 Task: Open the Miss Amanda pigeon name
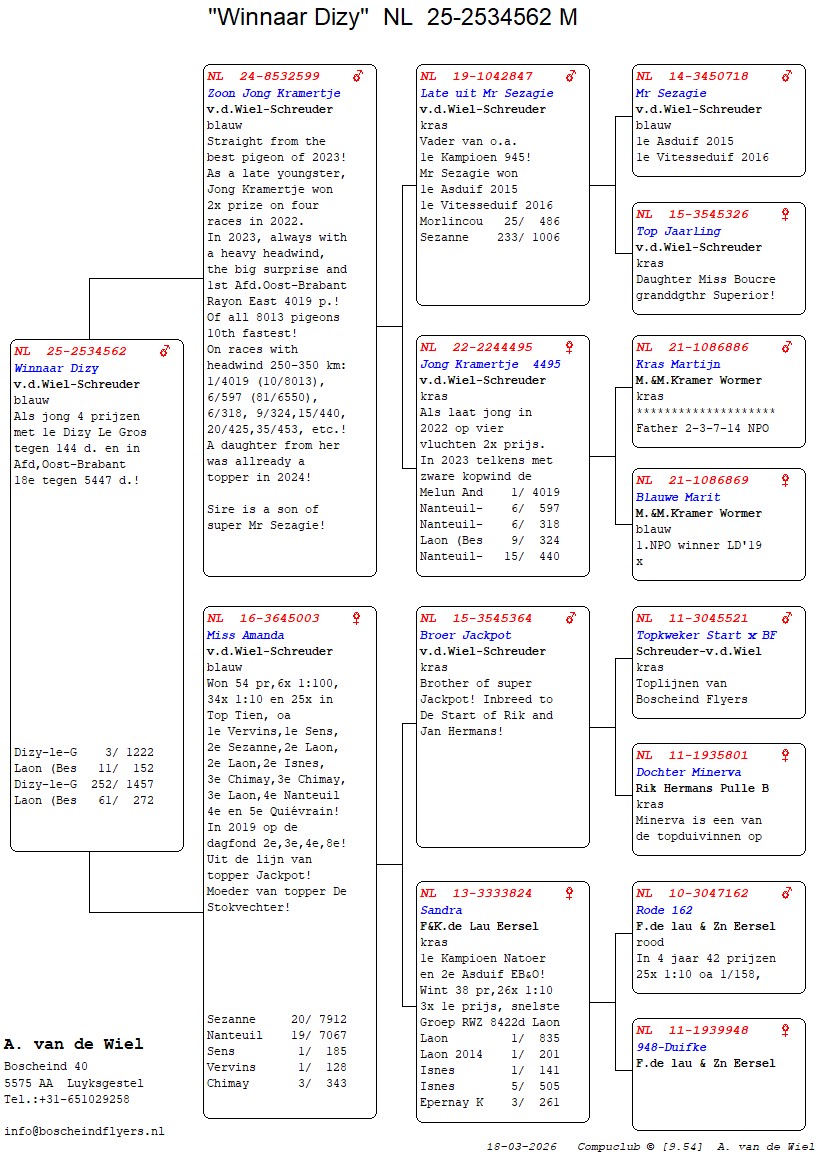click(245, 635)
